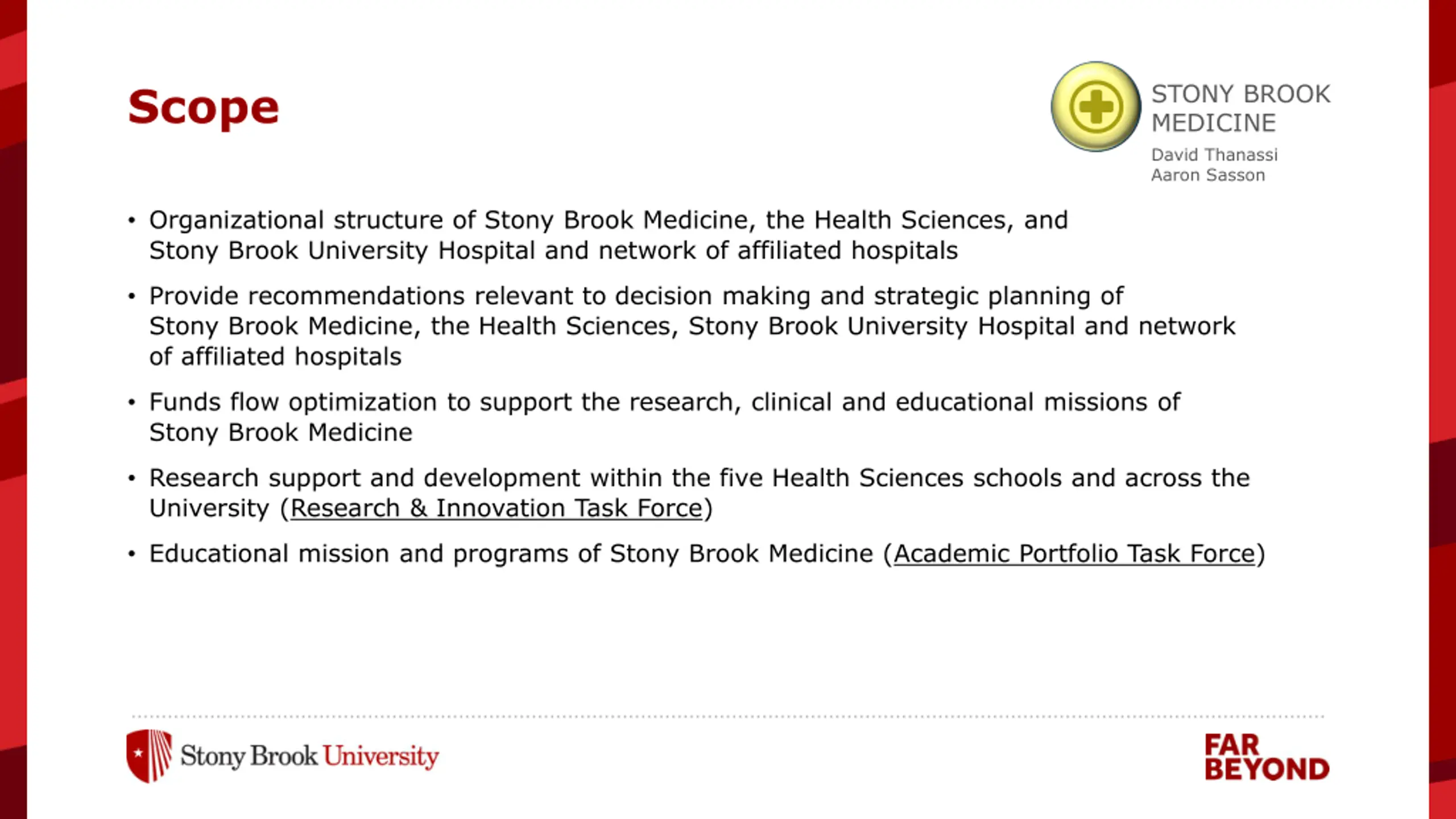
Task: Click the yellow medical cross icon
Action: click(x=1095, y=107)
